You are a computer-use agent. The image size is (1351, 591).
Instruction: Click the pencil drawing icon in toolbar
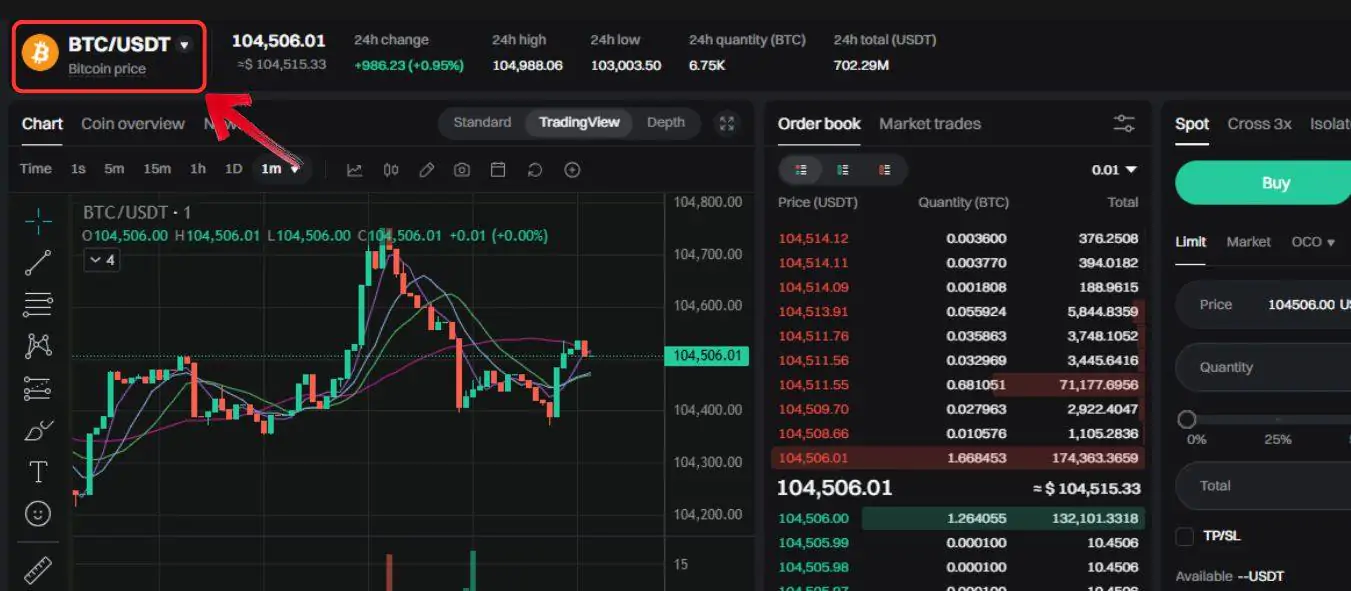tap(426, 170)
